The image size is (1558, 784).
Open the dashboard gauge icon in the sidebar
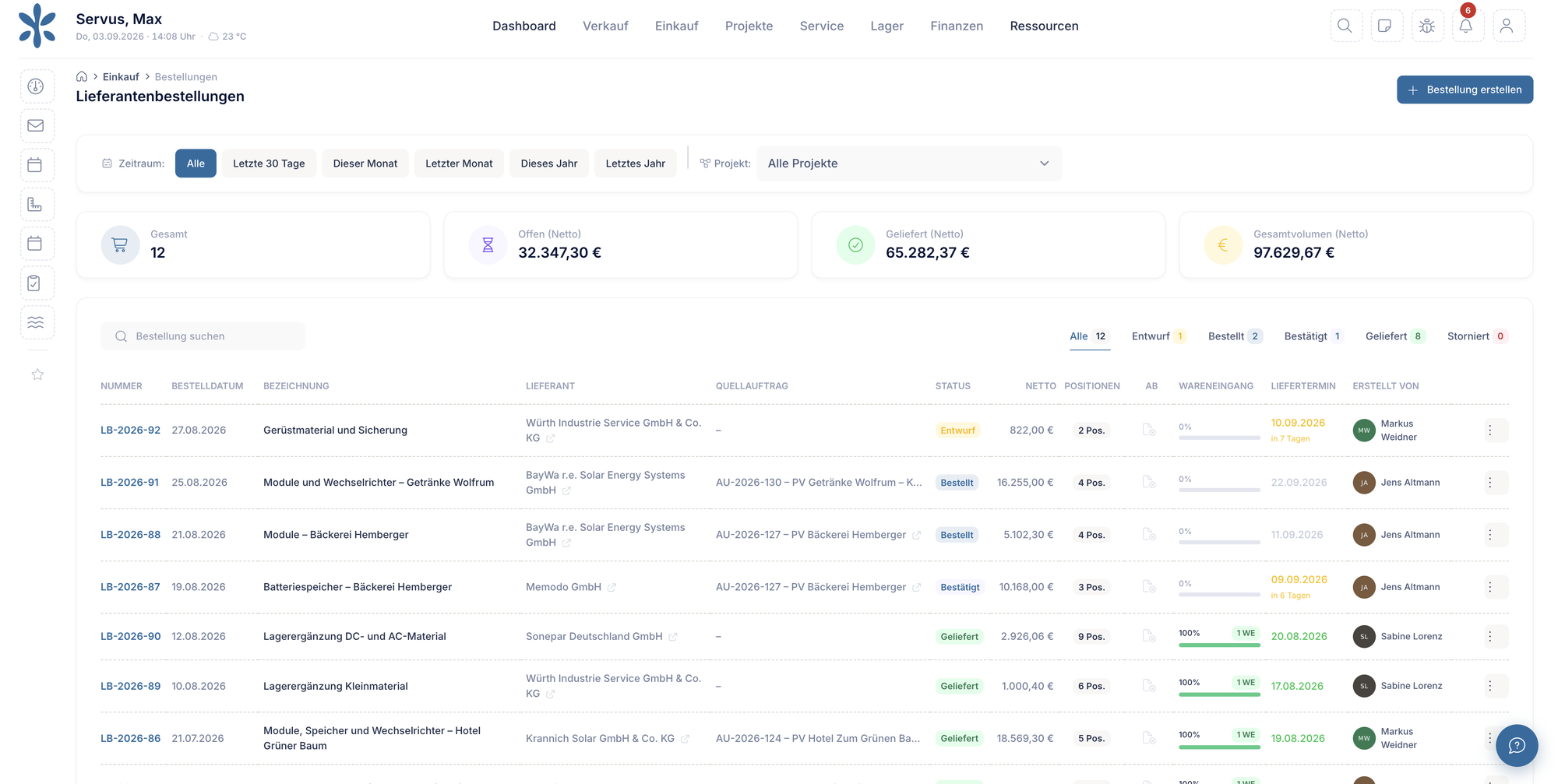(x=36, y=86)
